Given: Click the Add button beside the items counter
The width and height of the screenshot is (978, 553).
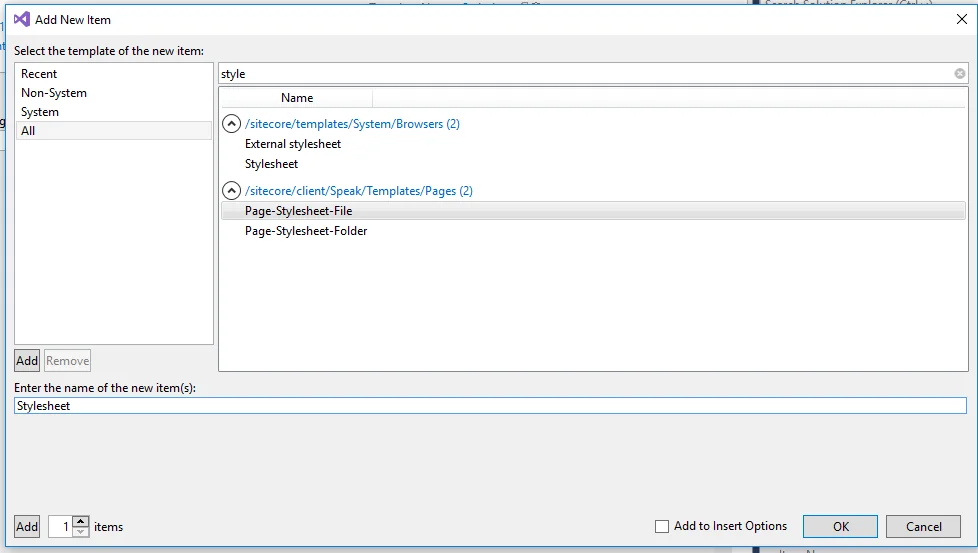Looking at the screenshot, I should [27, 526].
